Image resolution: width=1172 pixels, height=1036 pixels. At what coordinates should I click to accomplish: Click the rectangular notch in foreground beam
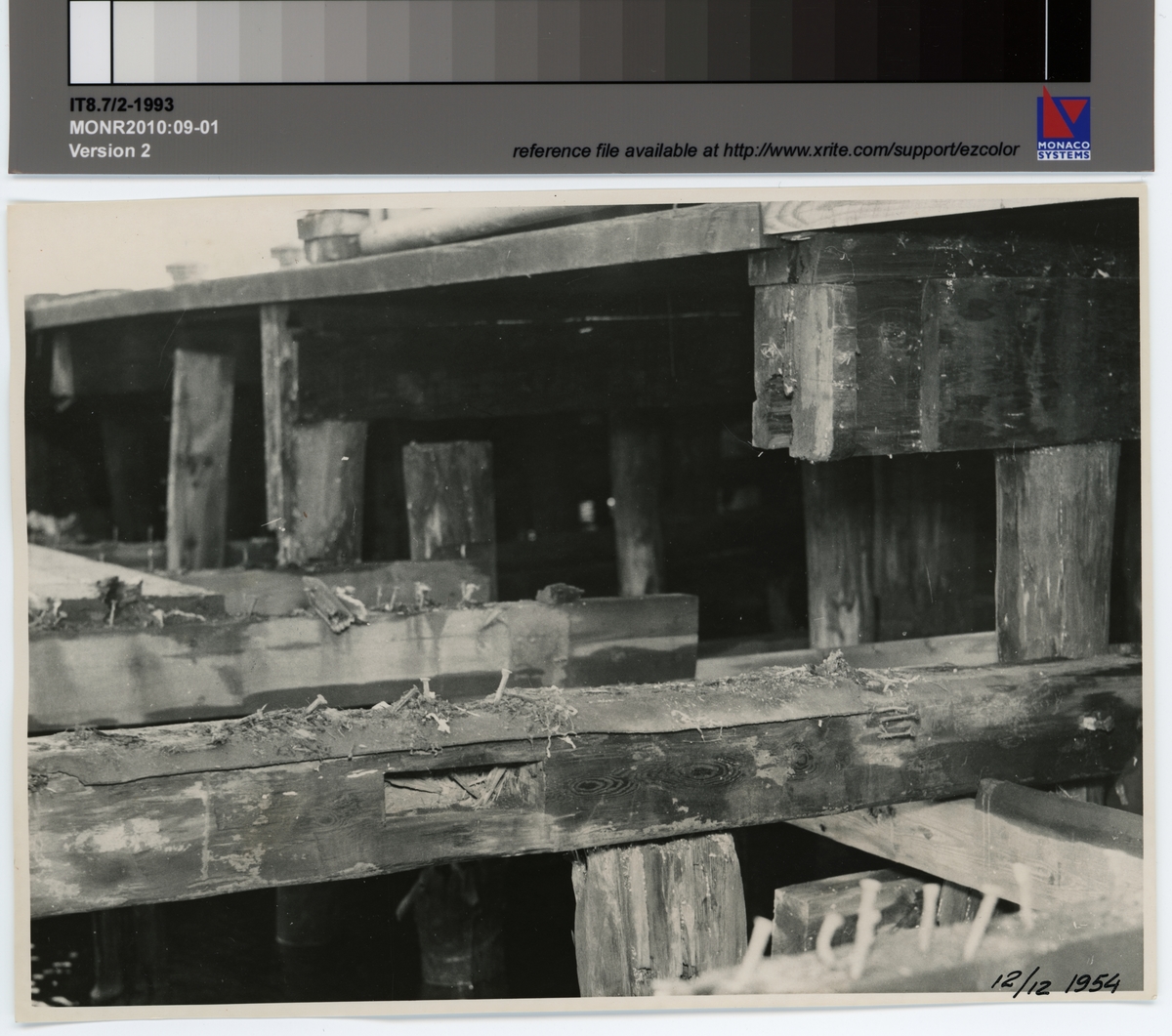point(464,789)
